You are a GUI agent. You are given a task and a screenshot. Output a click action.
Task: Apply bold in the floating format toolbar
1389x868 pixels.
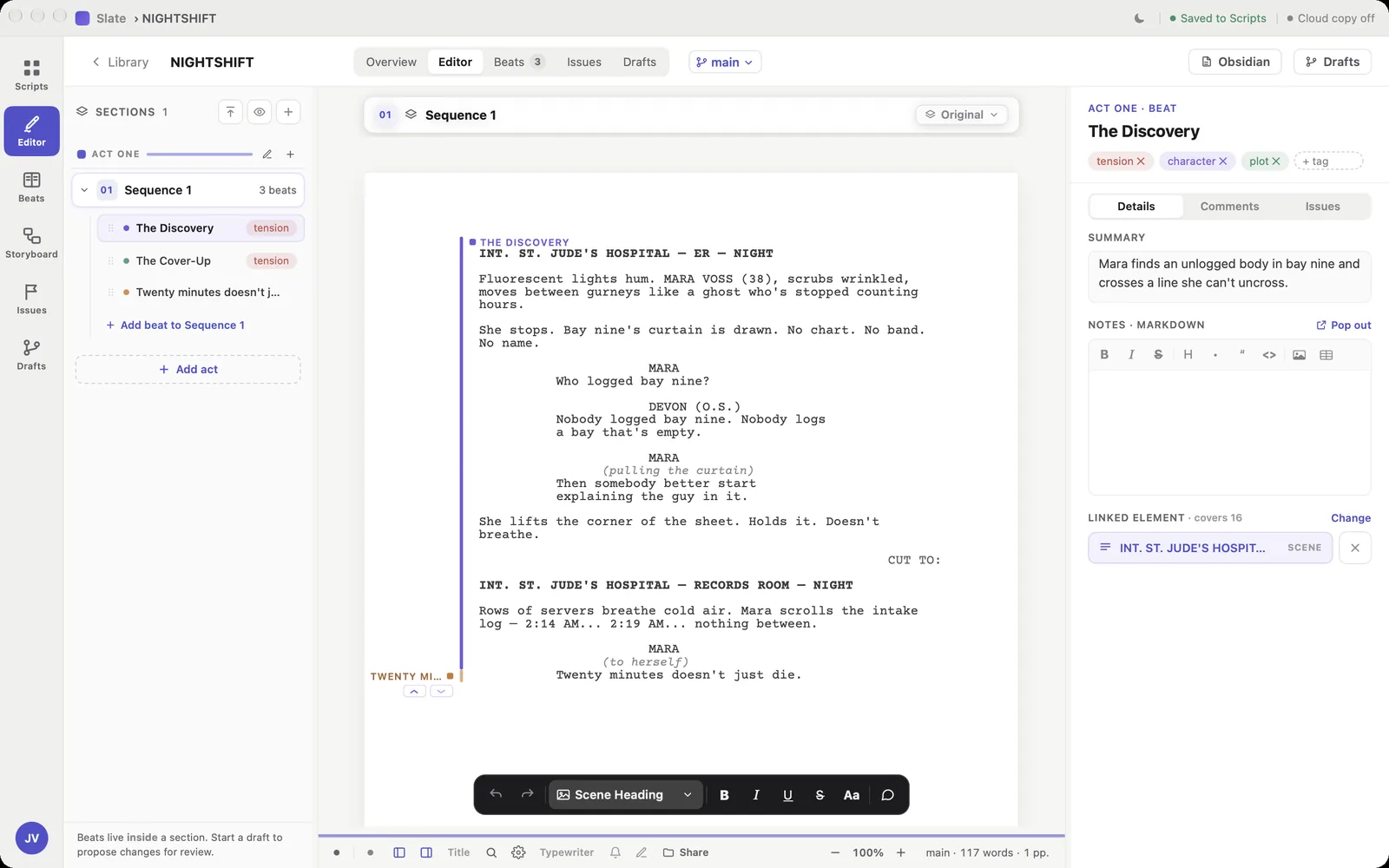click(x=724, y=794)
